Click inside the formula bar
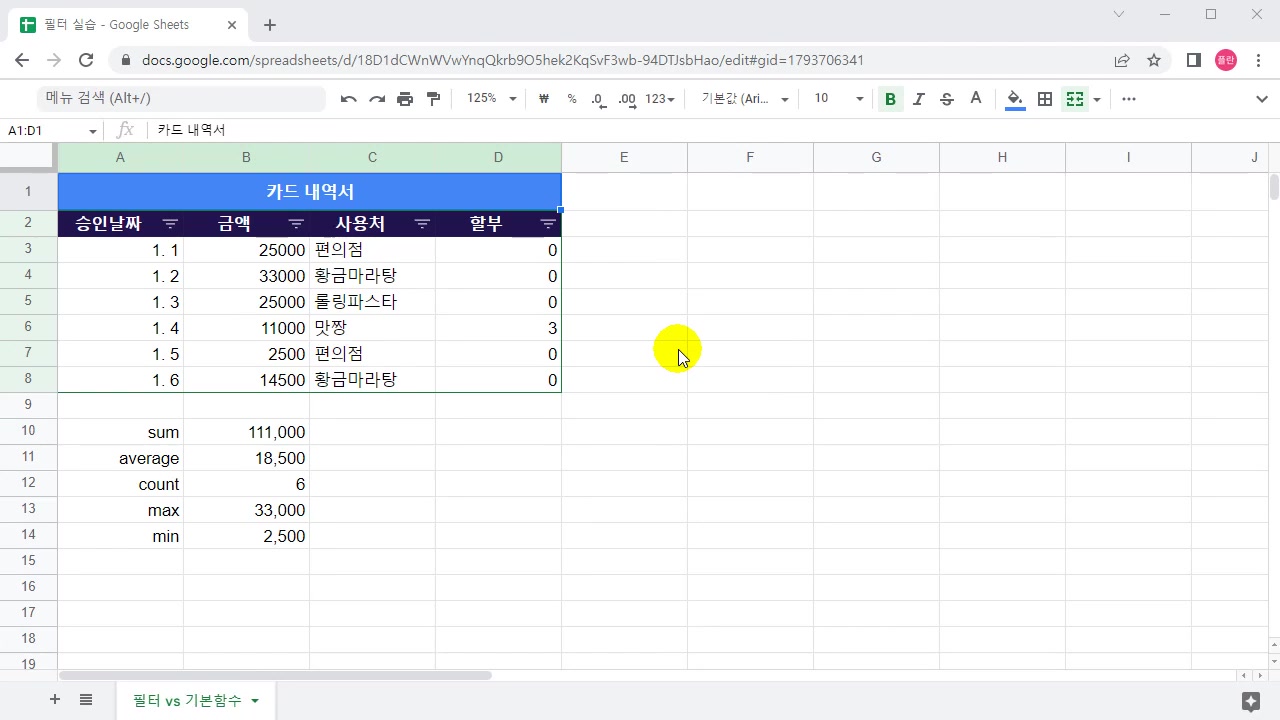The width and height of the screenshot is (1280, 720). [400, 130]
